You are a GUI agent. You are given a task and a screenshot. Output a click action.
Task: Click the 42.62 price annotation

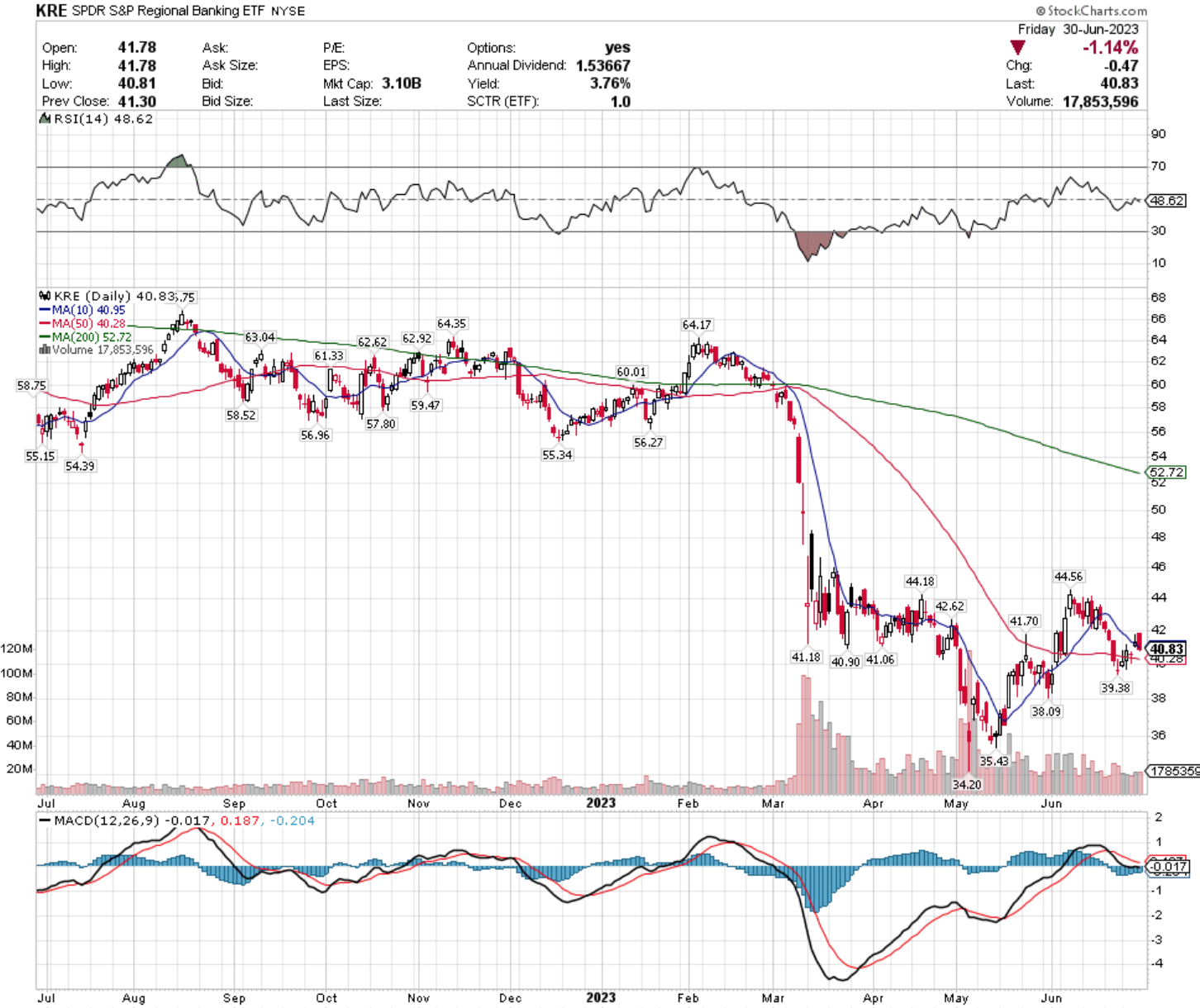[x=950, y=606]
